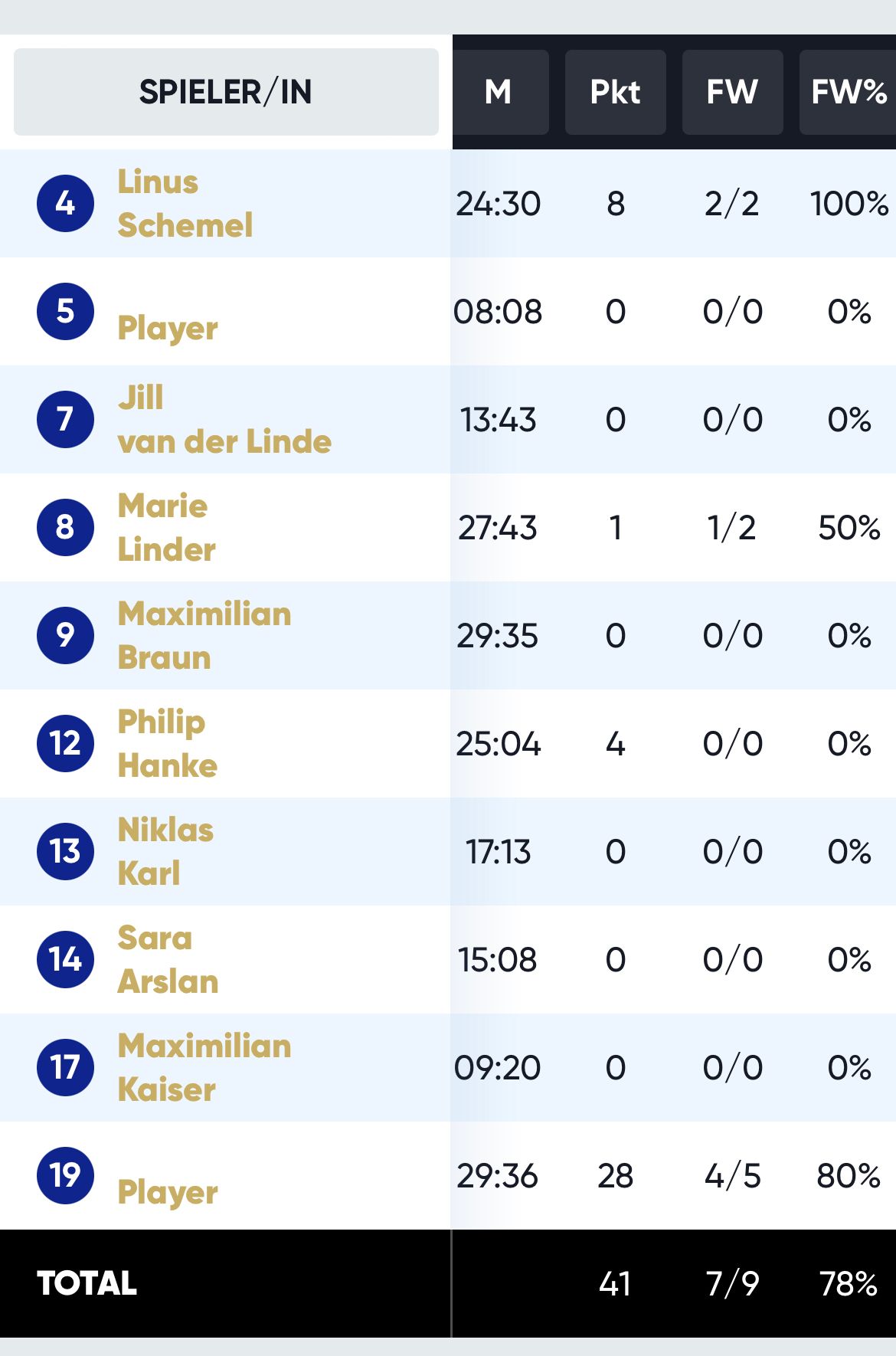This screenshot has width=896, height=1356.
Task: Open Marie Linder player profile
Action: click(x=167, y=528)
